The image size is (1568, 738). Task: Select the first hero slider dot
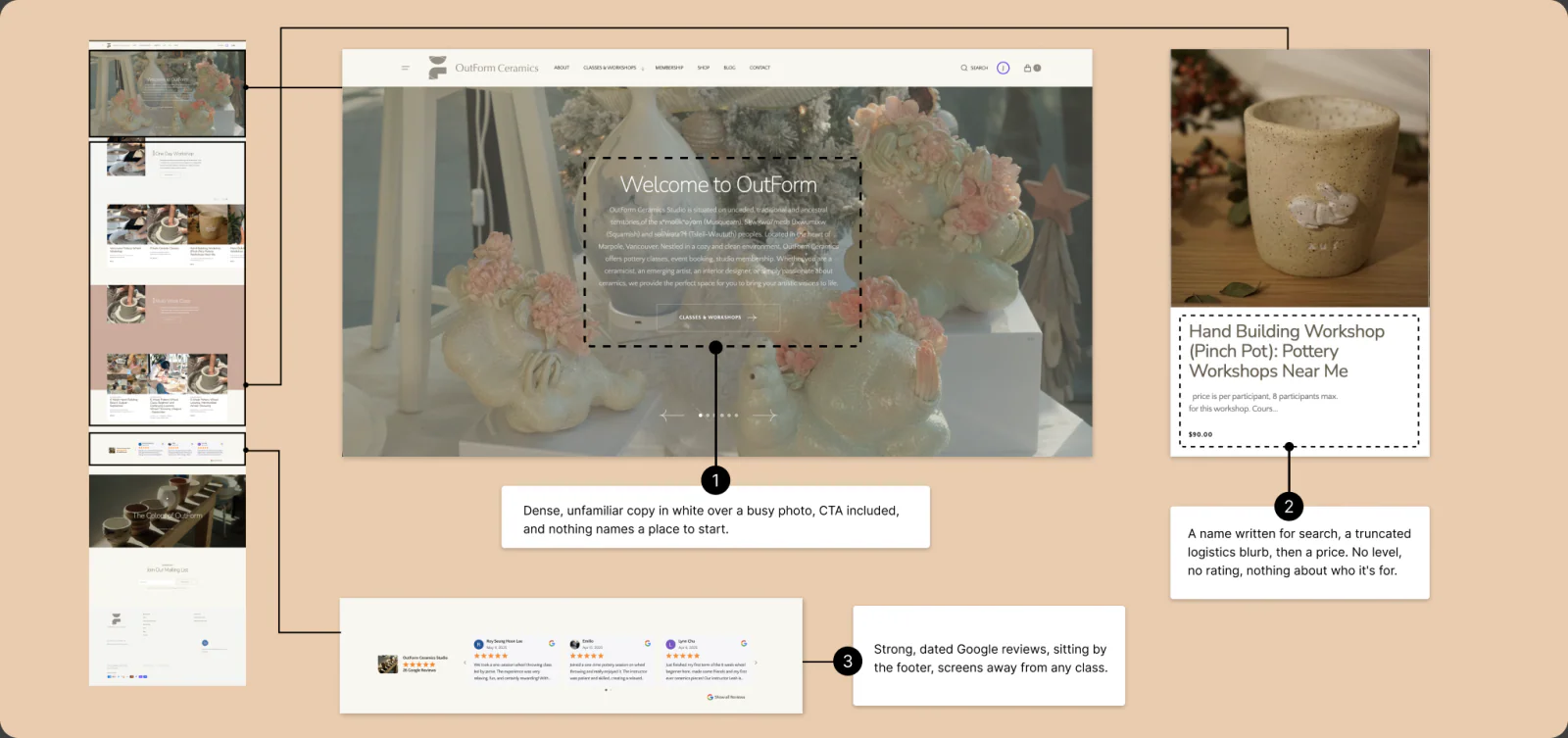700,416
